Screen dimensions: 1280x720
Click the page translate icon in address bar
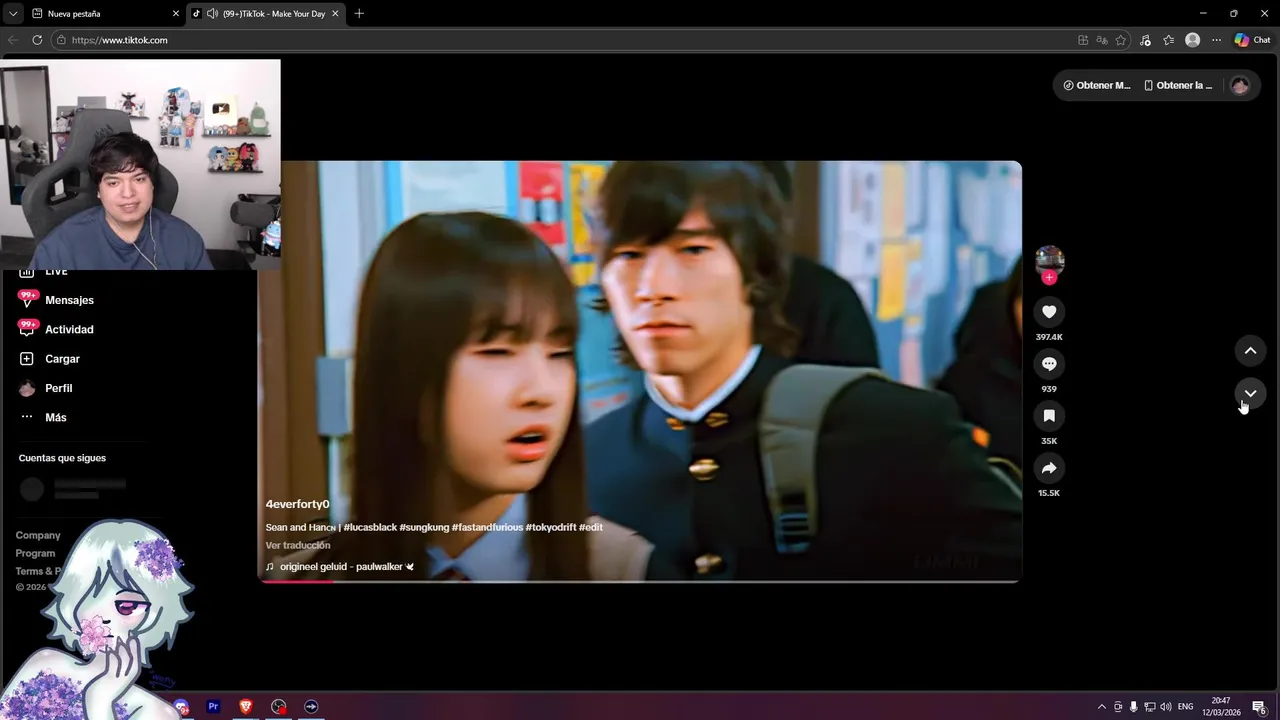click(x=1101, y=40)
